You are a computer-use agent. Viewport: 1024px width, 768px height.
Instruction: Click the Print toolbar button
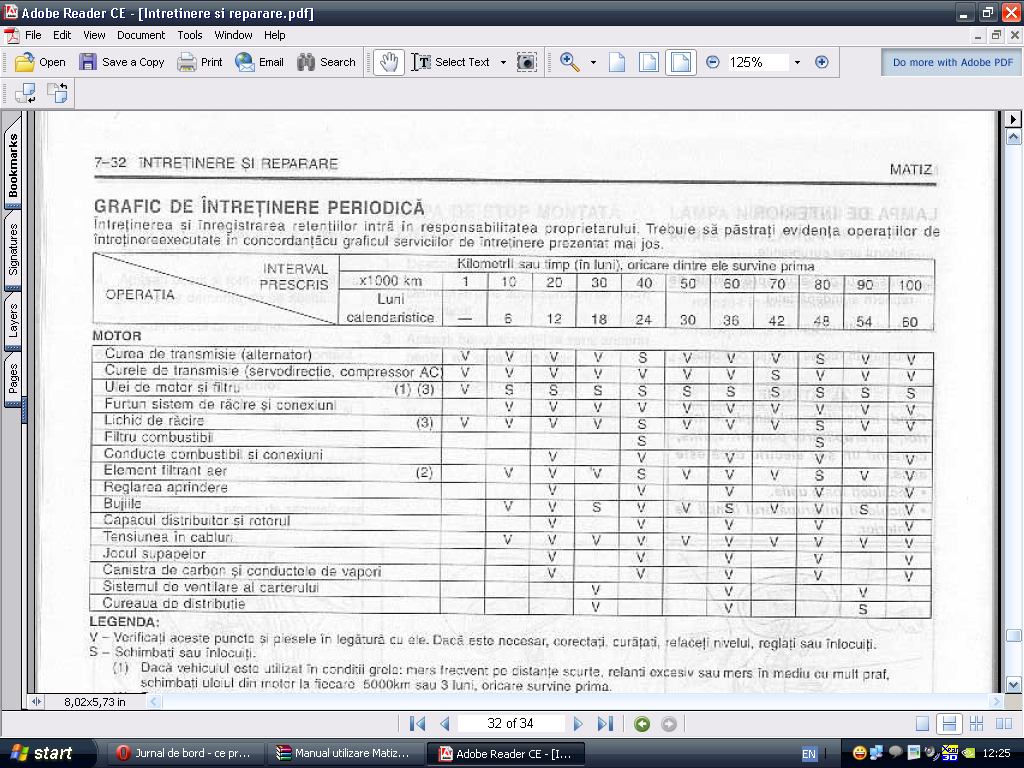pyautogui.click(x=200, y=62)
